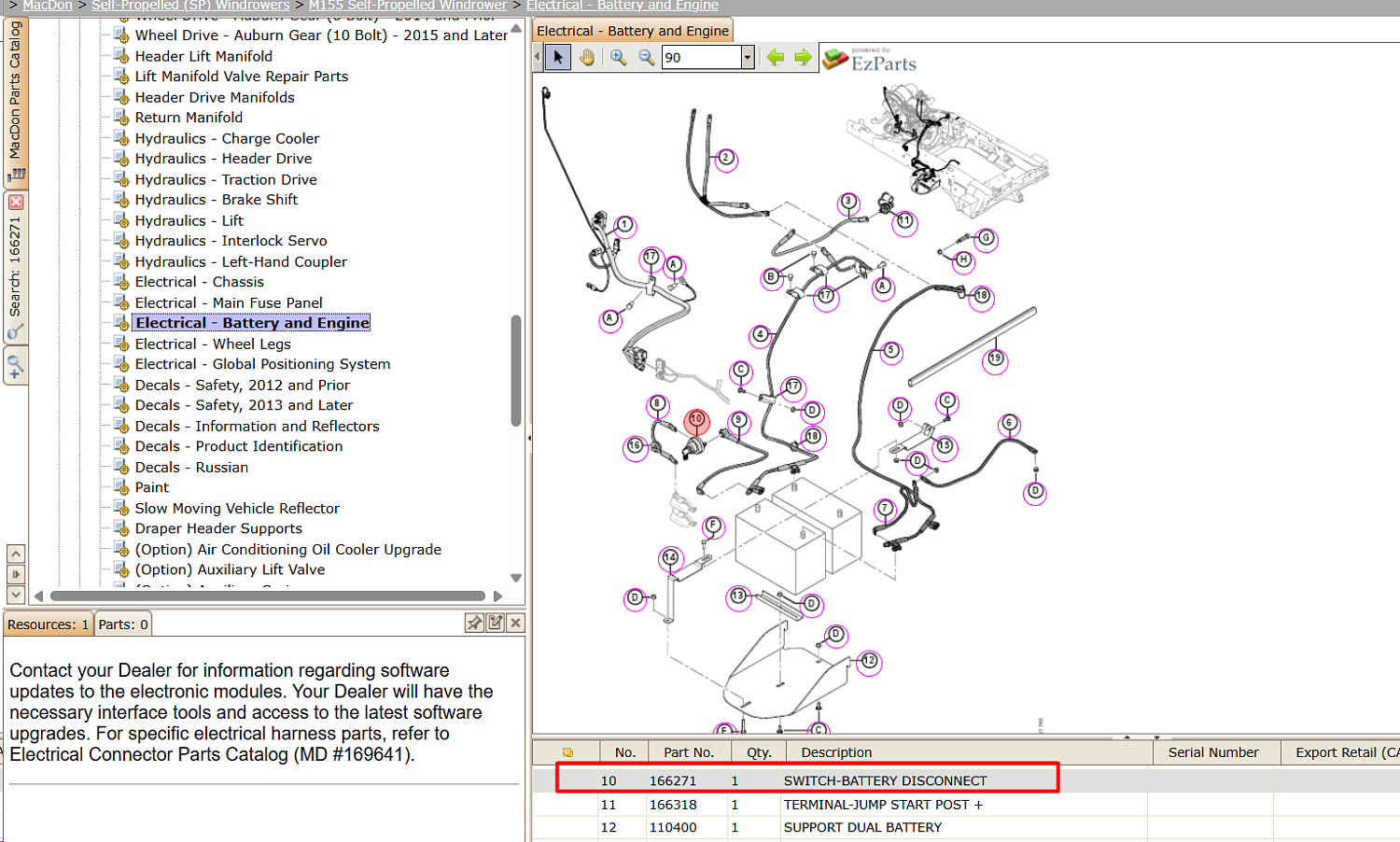Open Electrical - Global Positioning System tree item
This screenshot has height=842, width=1400.
262,364
